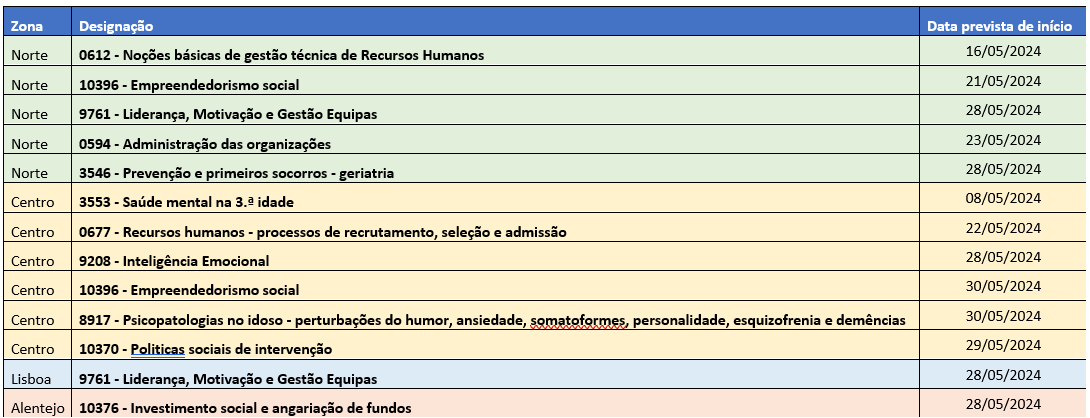Screen dimensions: 1090x418
Task: Select the 0594 - Administração das organizações cell
Action: coord(496,140)
